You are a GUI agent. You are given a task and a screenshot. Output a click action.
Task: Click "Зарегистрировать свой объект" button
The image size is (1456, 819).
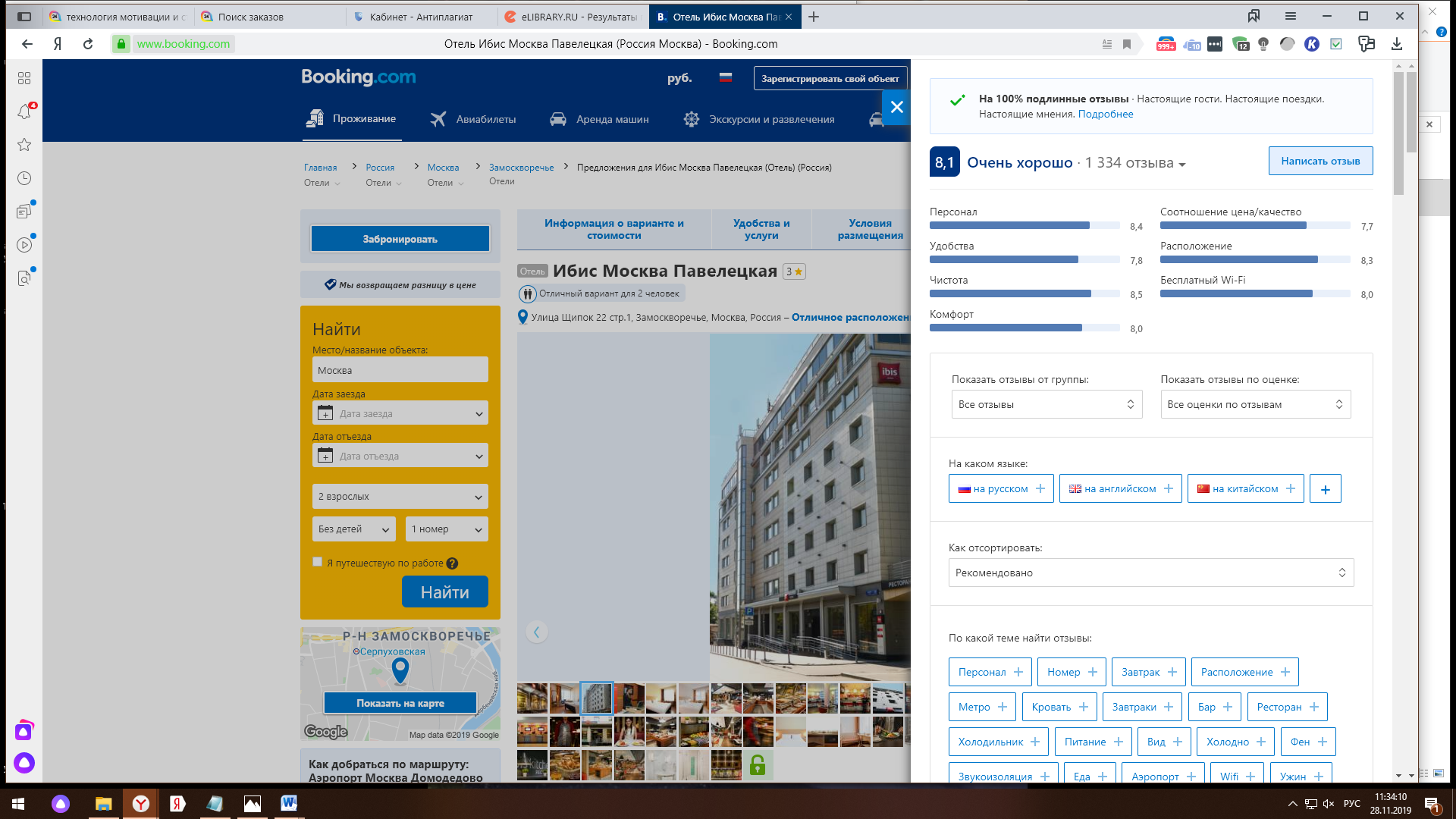[830, 78]
